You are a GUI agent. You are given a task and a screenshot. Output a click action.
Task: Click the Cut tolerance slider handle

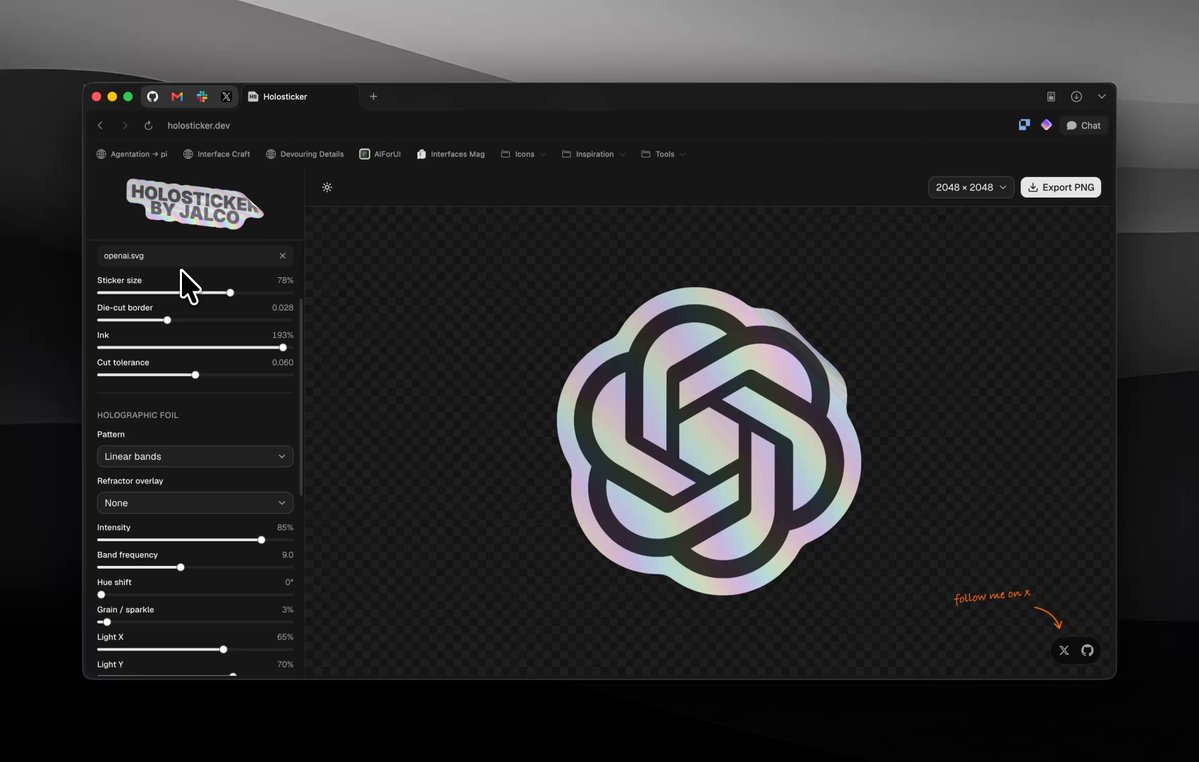196,375
